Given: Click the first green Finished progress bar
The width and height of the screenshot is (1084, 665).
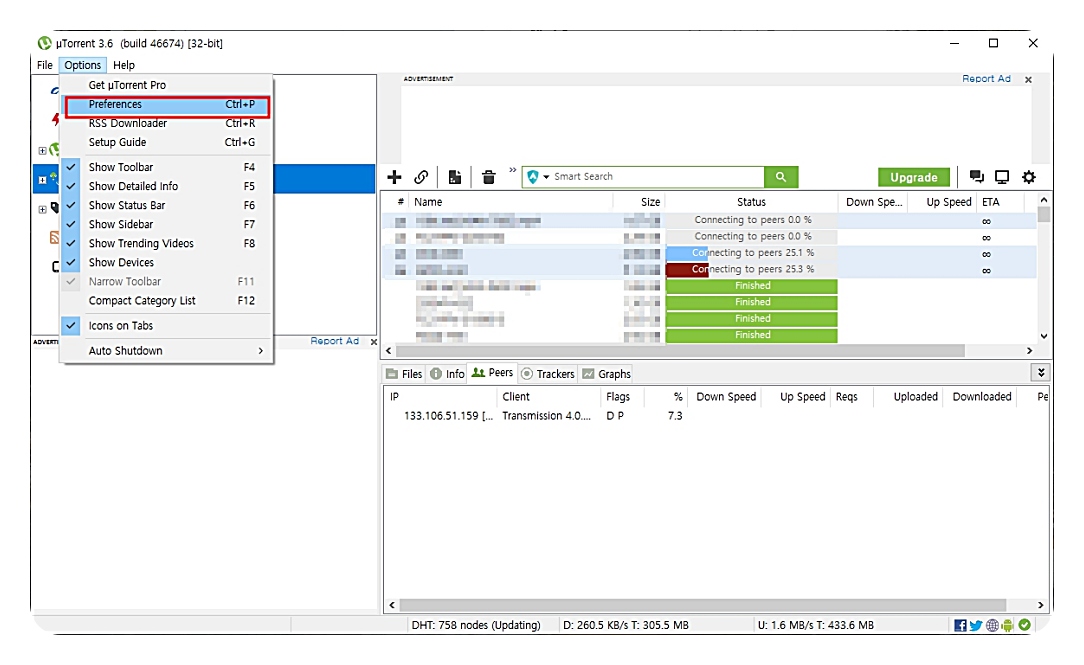Looking at the screenshot, I should tap(751, 285).
